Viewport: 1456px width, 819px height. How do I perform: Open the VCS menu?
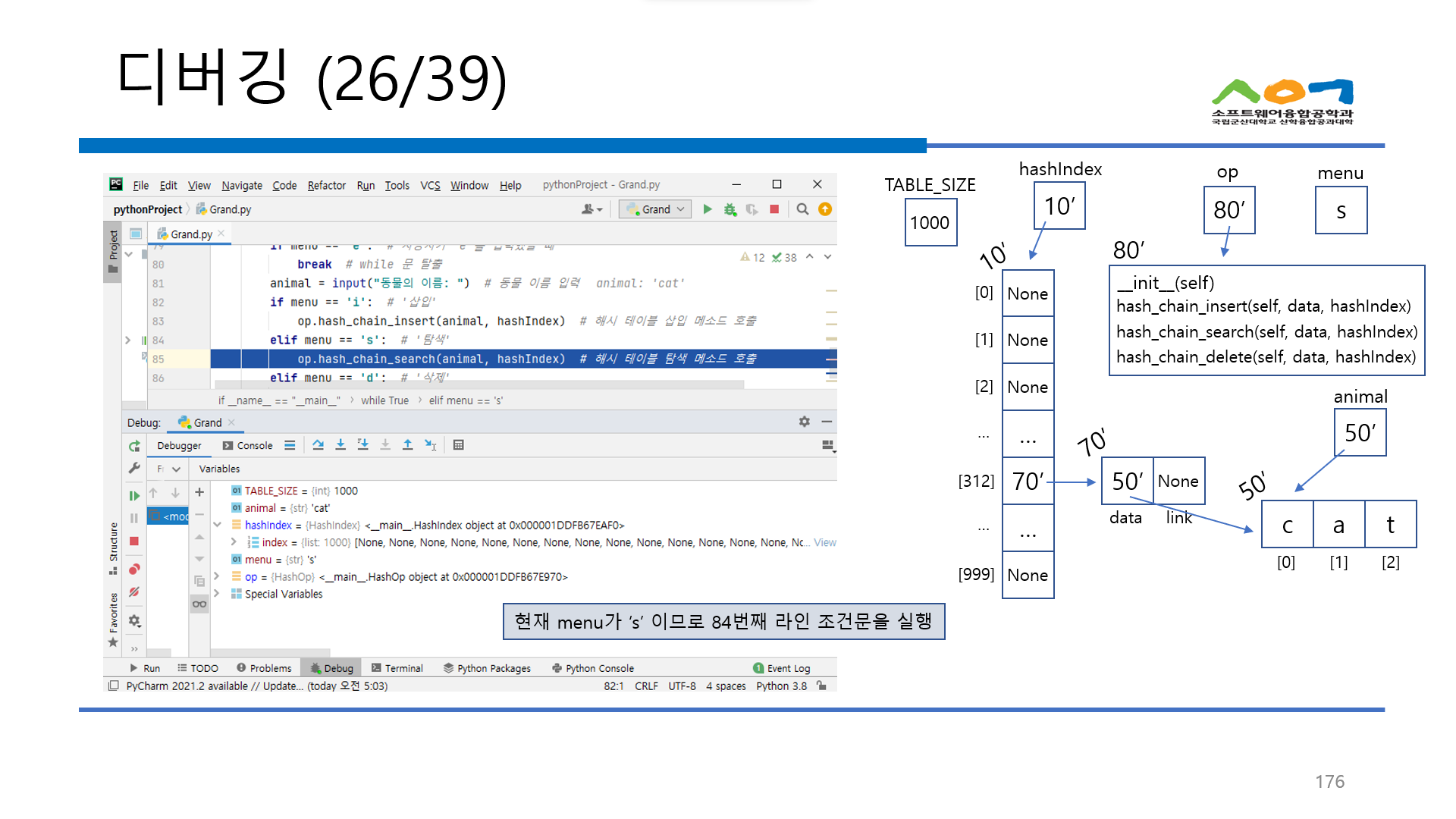point(430,185)
